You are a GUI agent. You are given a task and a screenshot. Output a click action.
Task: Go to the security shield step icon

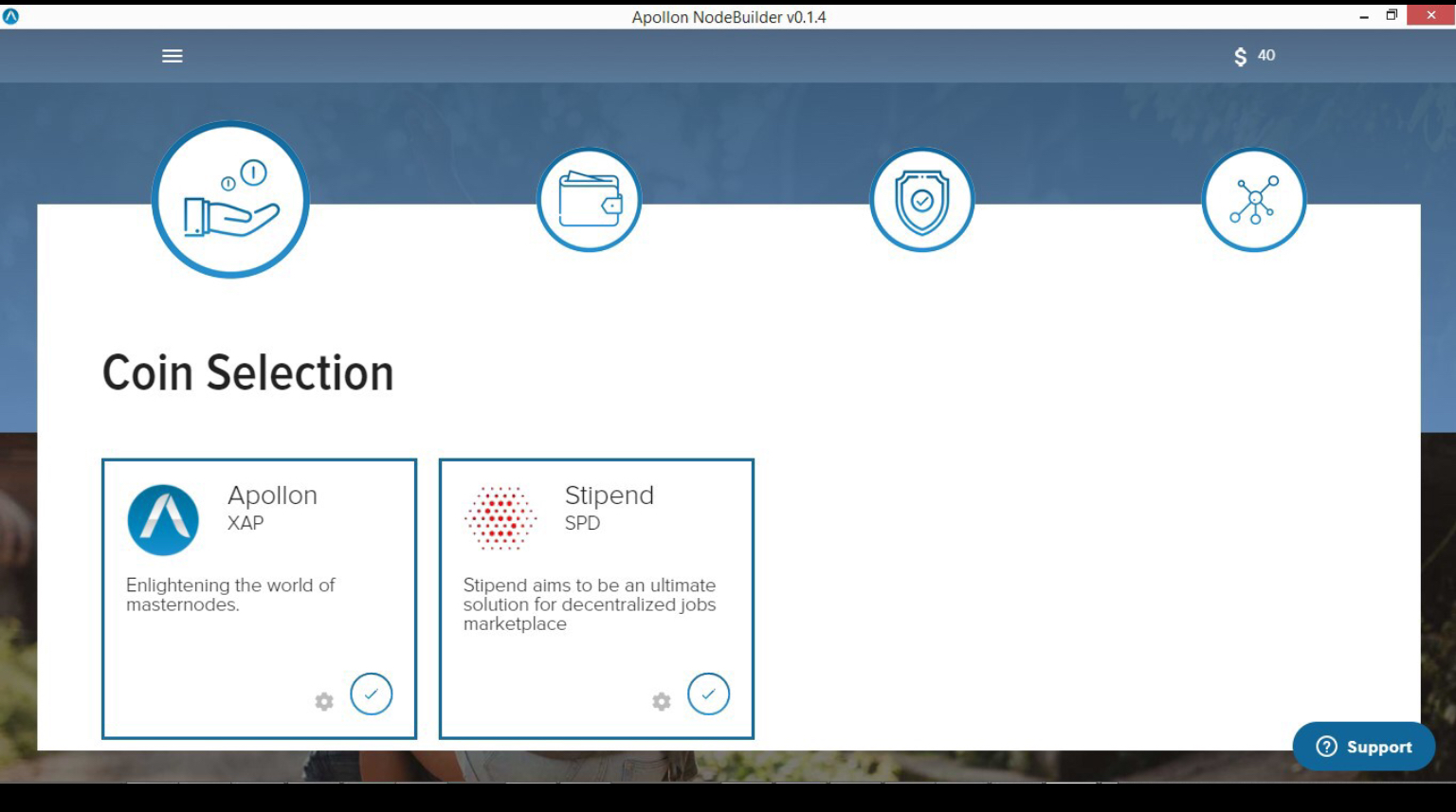click(x=922, y=200)
